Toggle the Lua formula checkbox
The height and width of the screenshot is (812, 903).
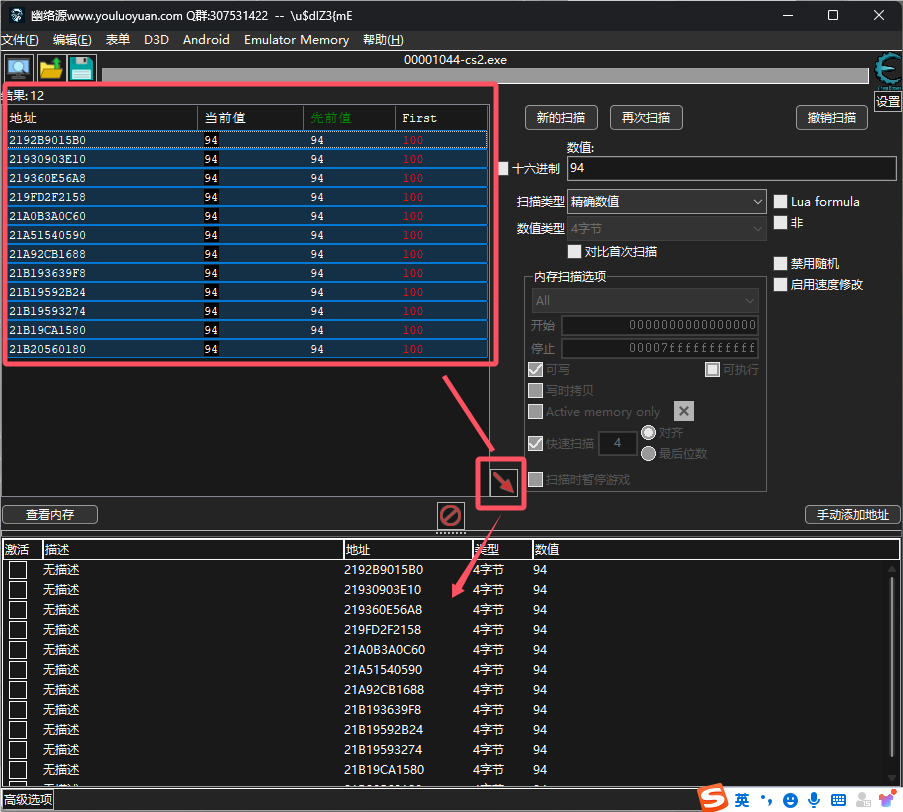coord(781,201)
